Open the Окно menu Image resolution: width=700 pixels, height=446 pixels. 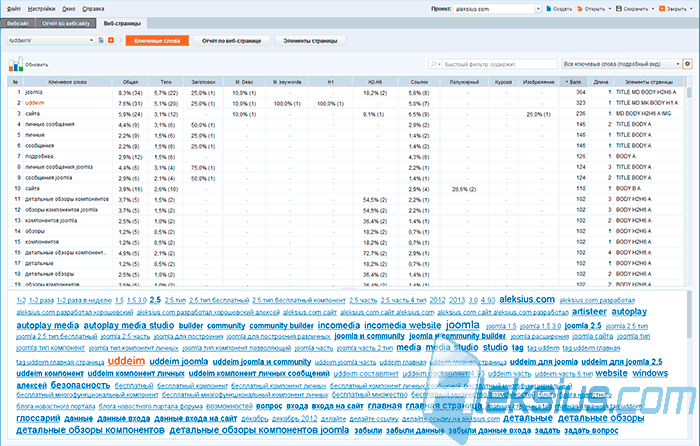pyautogui.click(x=69, y=8)
